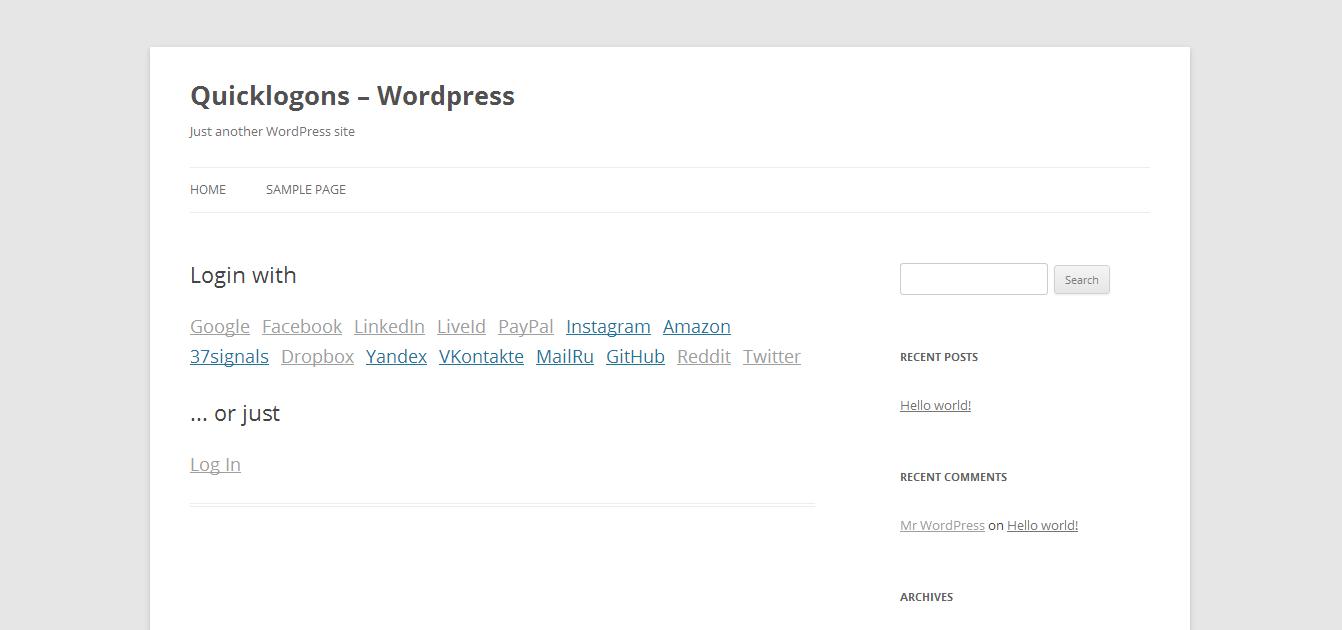Image resolution: width=1342 pixels, height=630 pixels.
Task: Click the RECENT POSTS widget heading
Action: coord(939,357)
